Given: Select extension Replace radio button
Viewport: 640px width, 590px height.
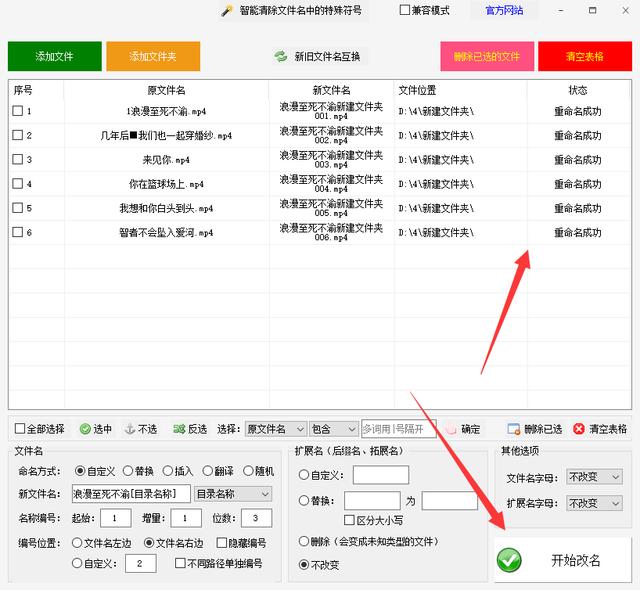Looking at the screenshot, I should pos(304,500).
